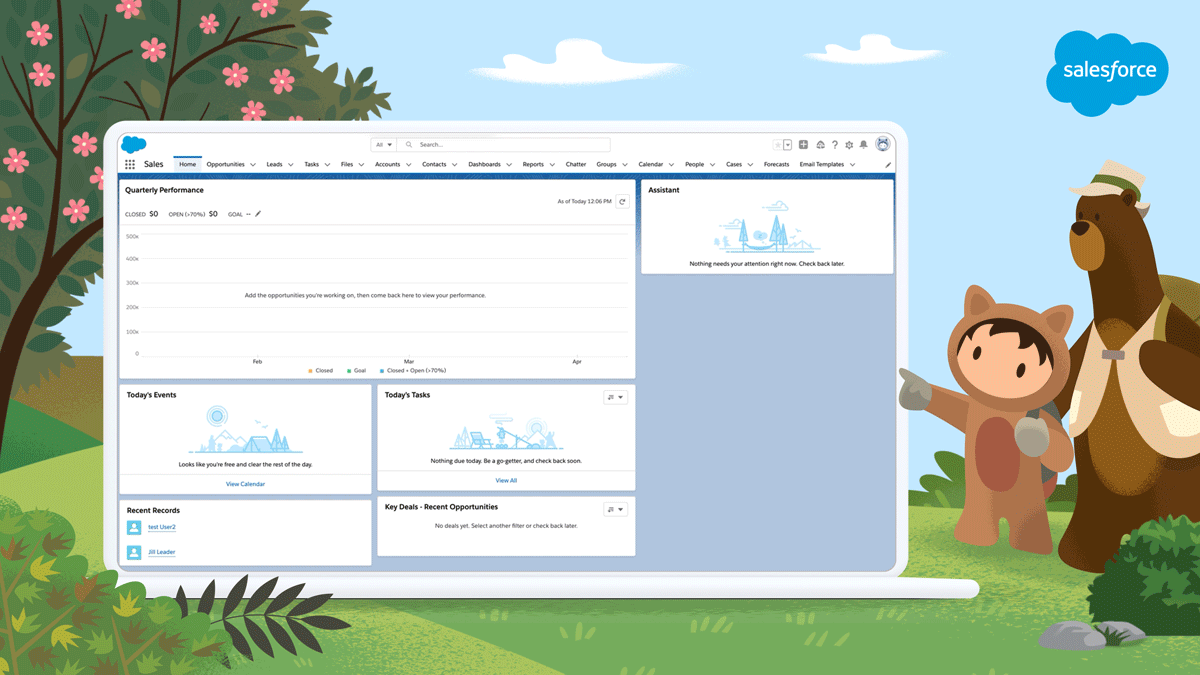Expand the Accounts tab chevron
1200x675 pixels.
click(x=409, y=165)
